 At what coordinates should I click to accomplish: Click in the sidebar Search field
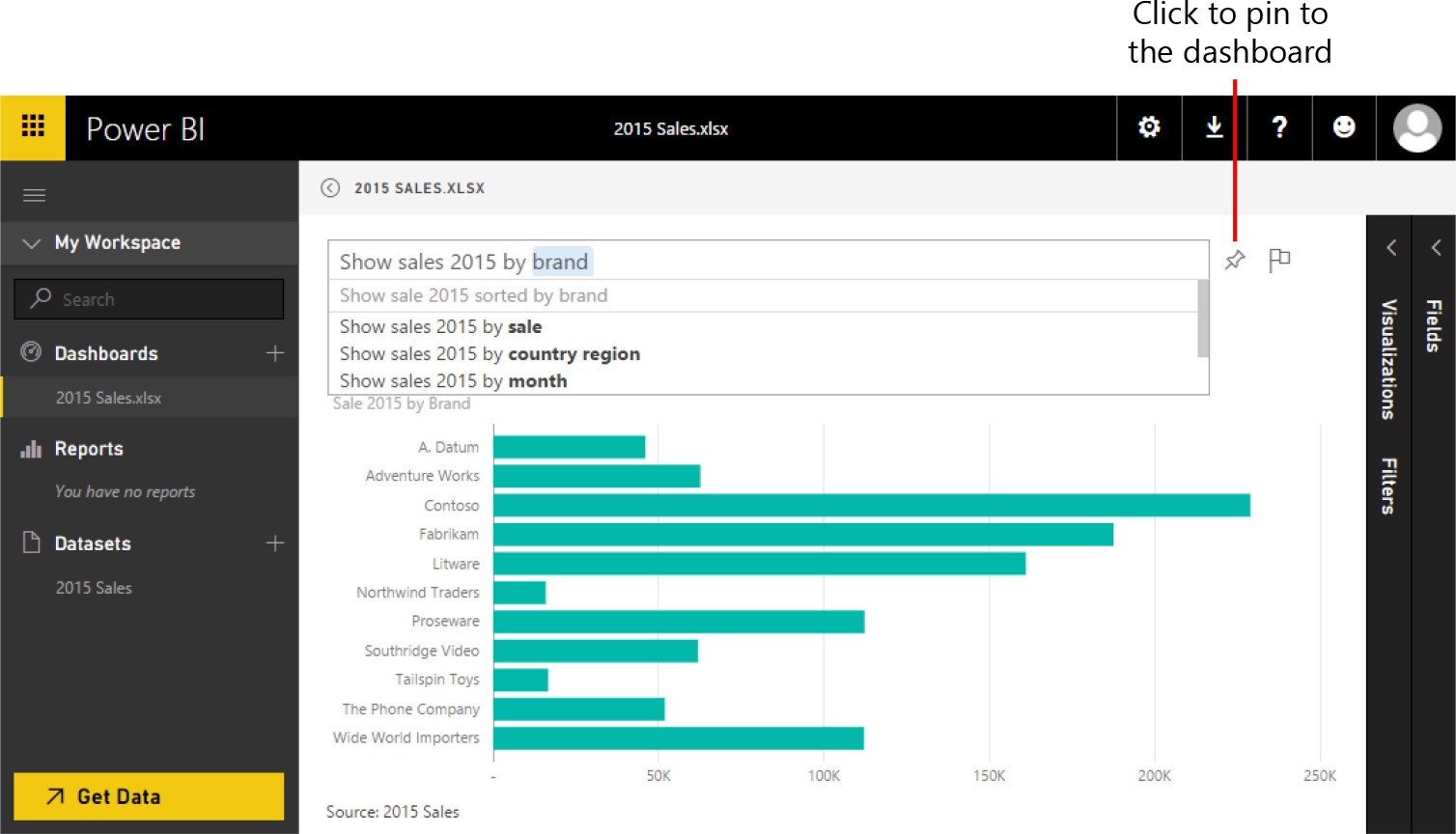pos(149,299)
